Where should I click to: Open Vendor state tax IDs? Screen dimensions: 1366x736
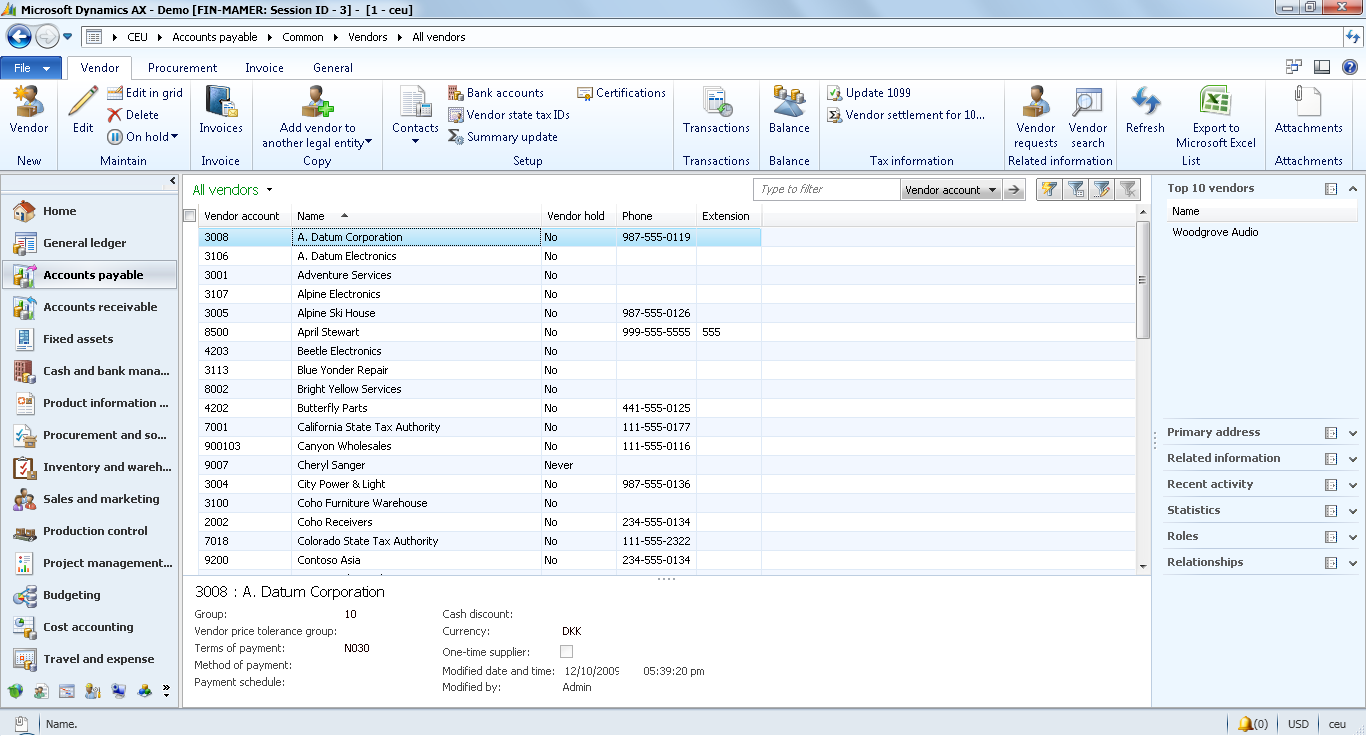[x=509, y=115]
